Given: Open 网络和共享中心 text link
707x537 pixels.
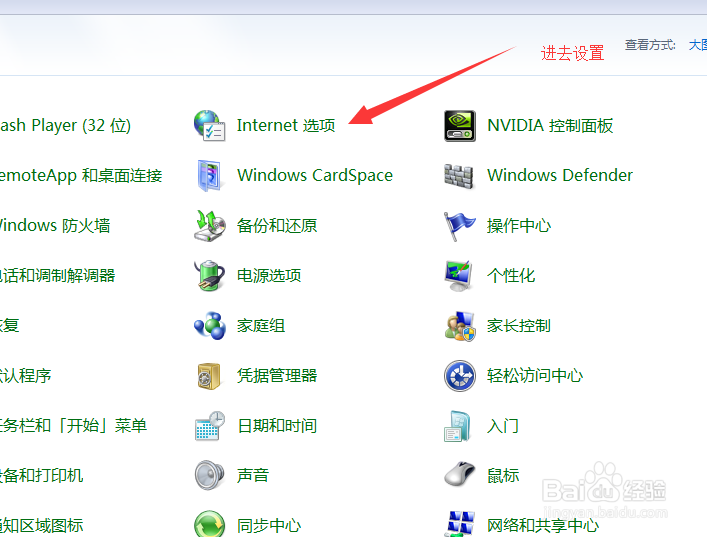Looking at the screenshot, I should 543,525.
